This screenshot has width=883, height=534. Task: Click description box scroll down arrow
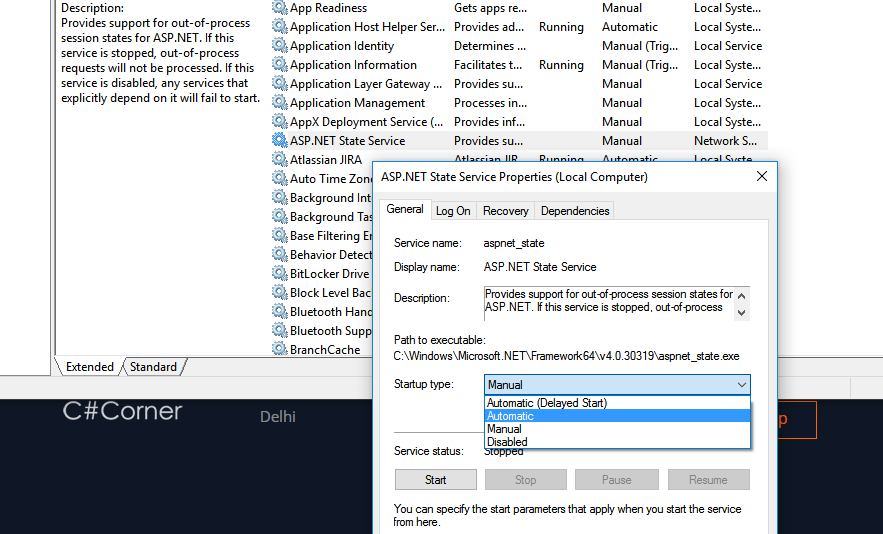(x=742, y=313)
